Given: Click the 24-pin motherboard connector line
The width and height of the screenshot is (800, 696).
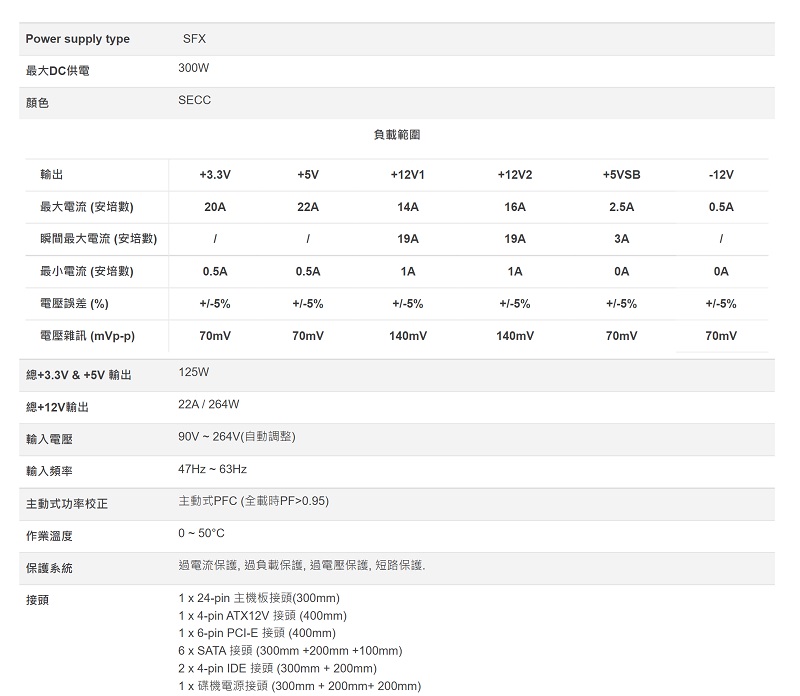Looking at the screenshot, I should click(x=259, y=598).
